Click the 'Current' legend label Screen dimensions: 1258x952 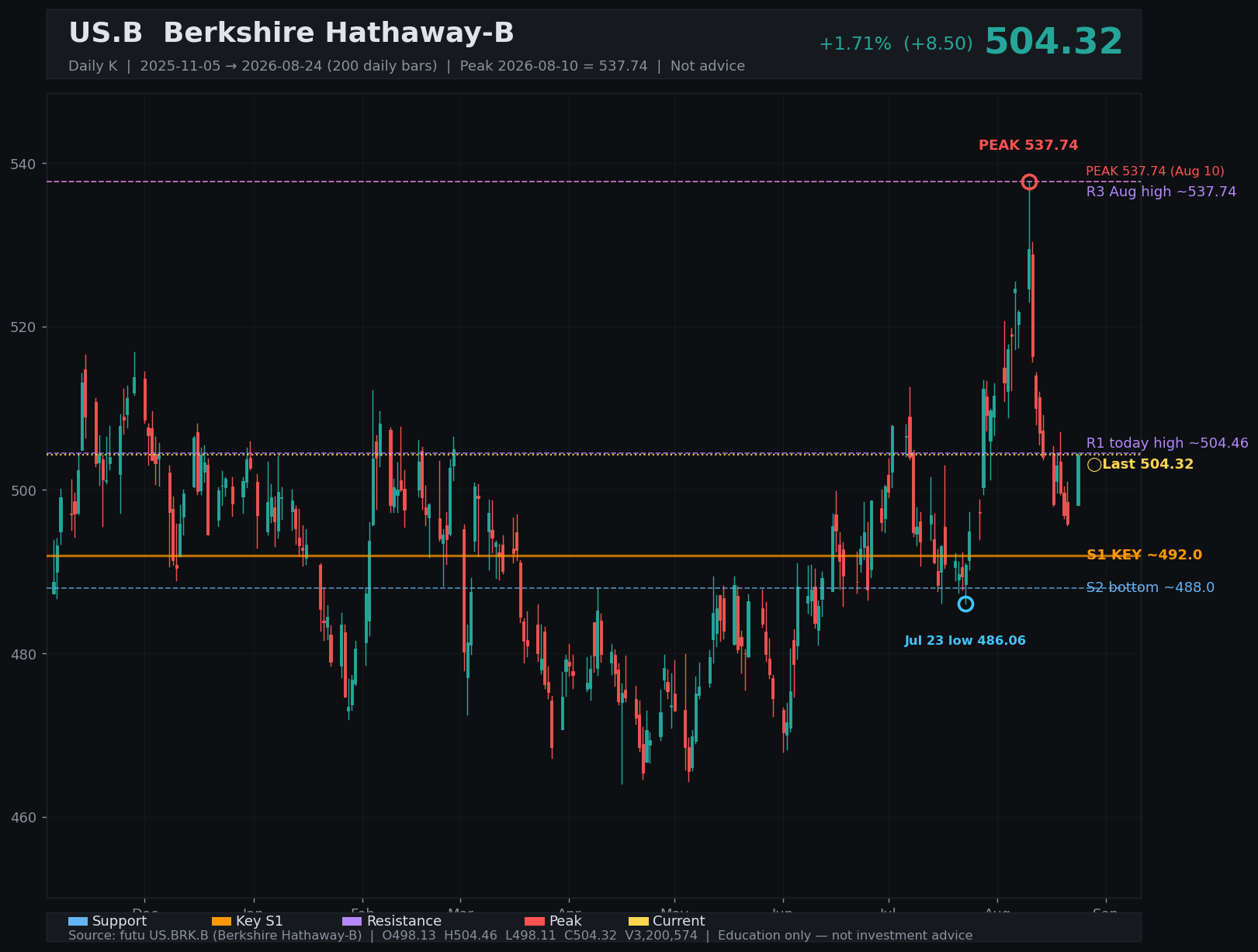coord(679,921)
